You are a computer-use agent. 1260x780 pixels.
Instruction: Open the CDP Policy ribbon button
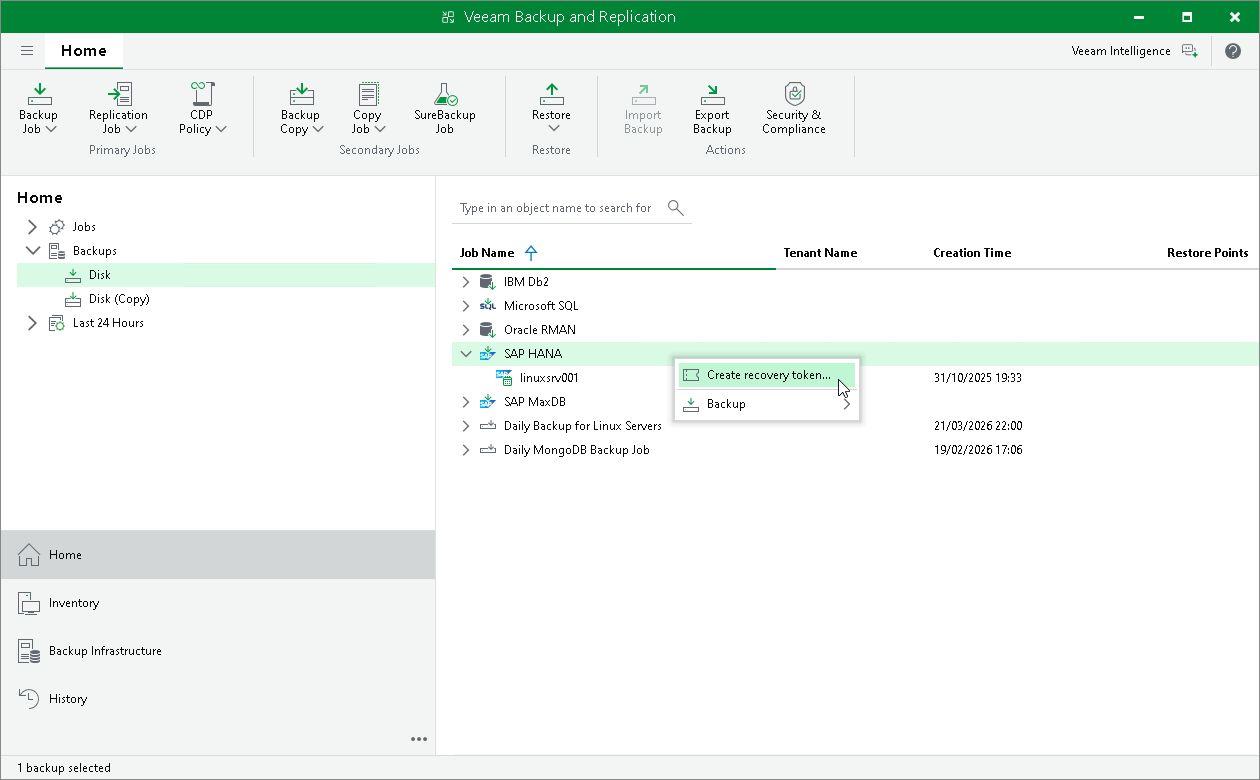[202, 108]
